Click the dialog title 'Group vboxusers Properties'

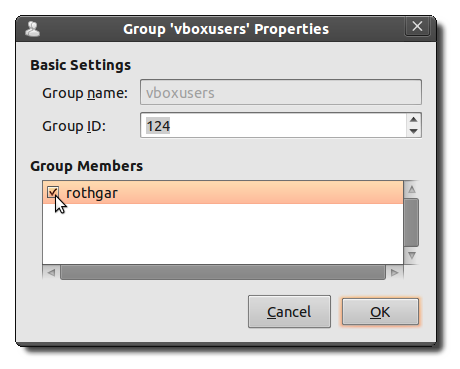pos(226,29)
